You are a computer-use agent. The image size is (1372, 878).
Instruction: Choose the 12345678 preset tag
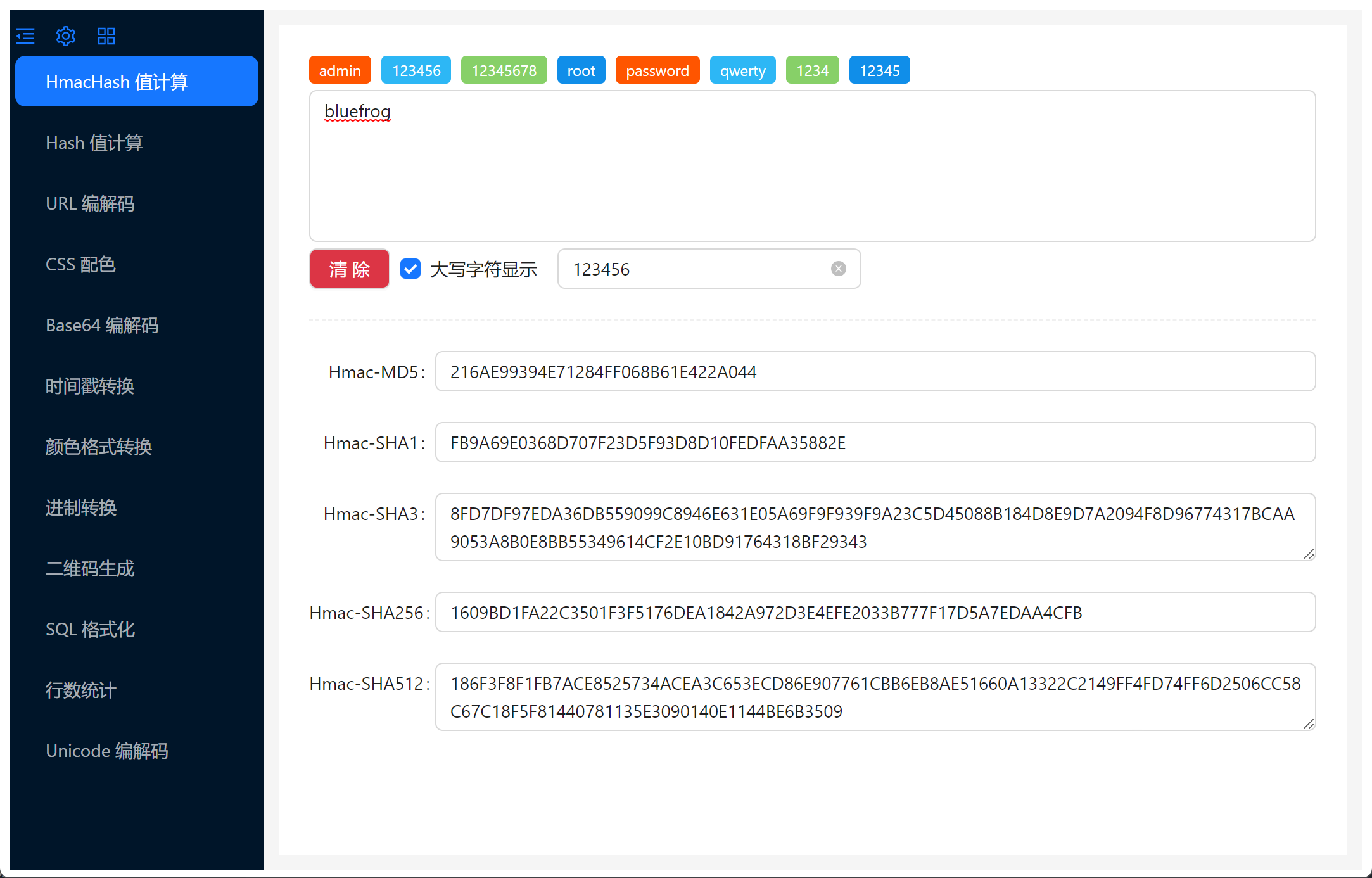click(504, 70)
